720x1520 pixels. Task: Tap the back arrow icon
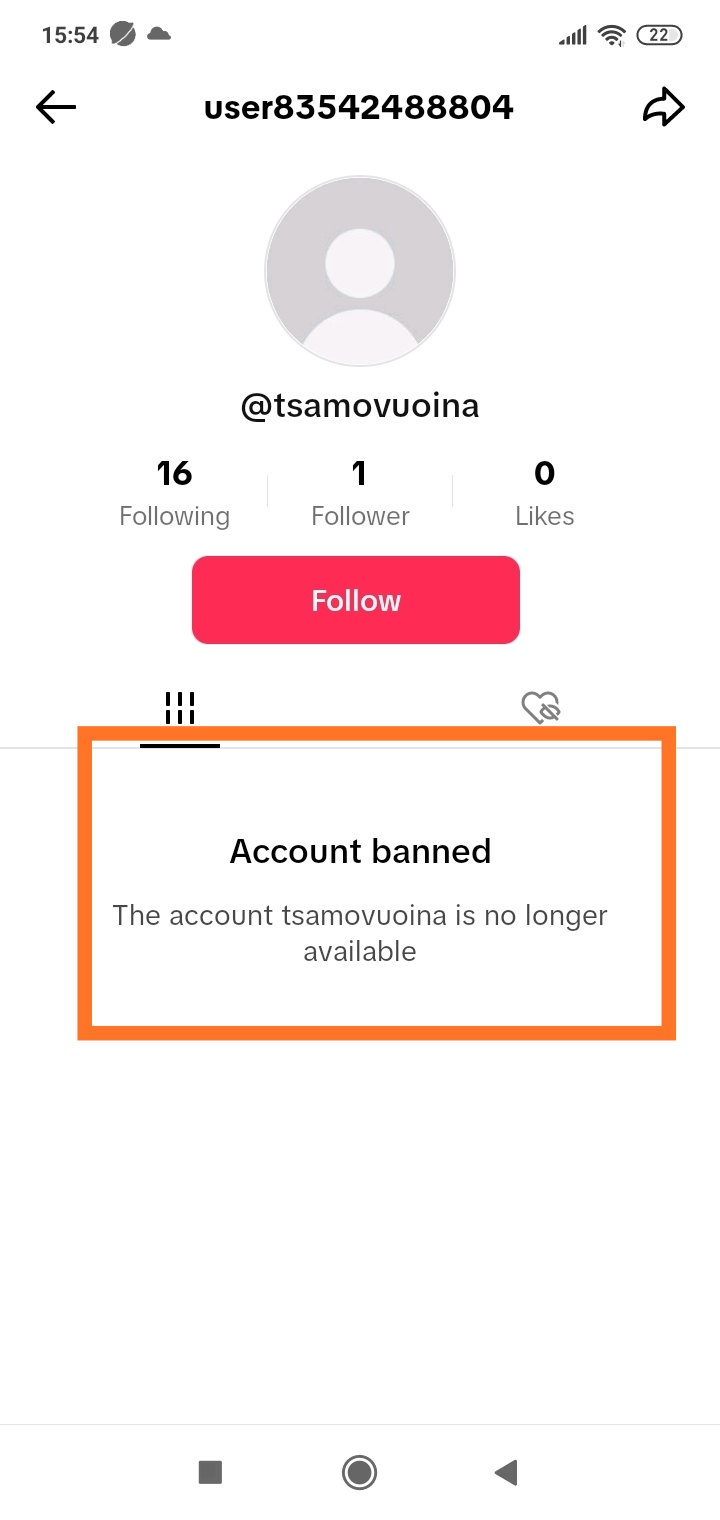tap(56, 107)
